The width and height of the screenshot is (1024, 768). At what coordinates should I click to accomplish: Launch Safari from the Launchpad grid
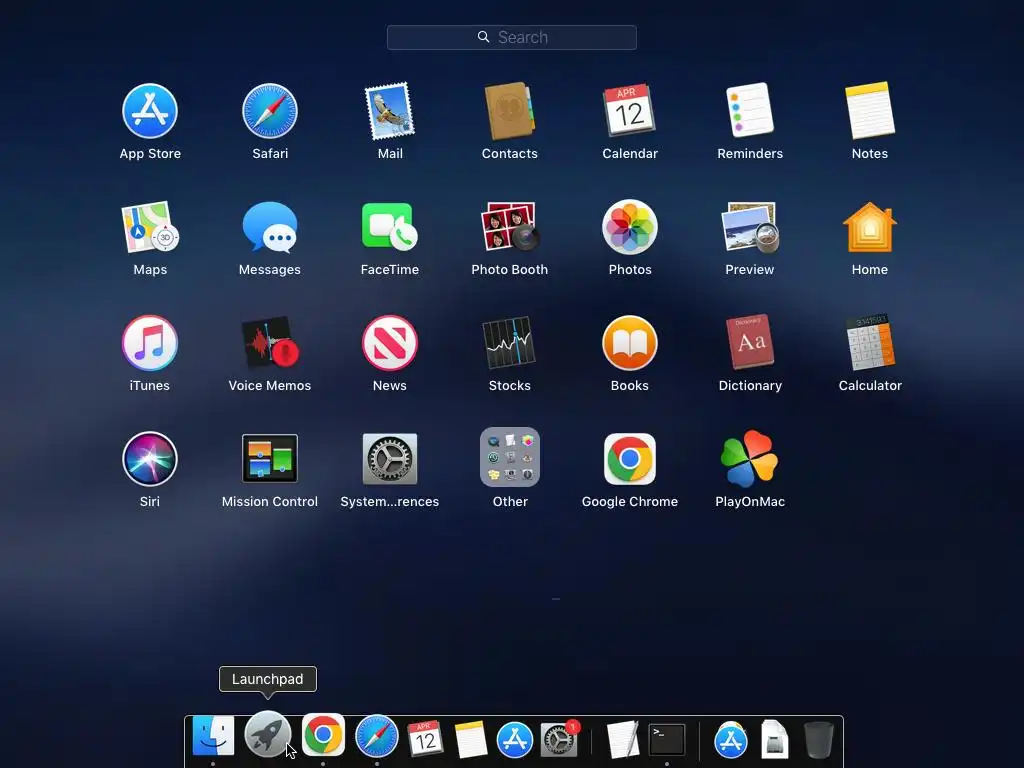[x=270, y=111]
